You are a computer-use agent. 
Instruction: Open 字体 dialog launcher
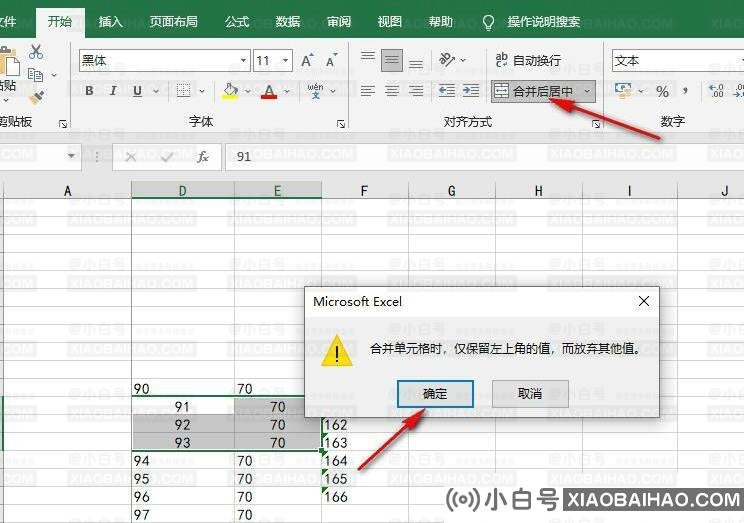341,123
